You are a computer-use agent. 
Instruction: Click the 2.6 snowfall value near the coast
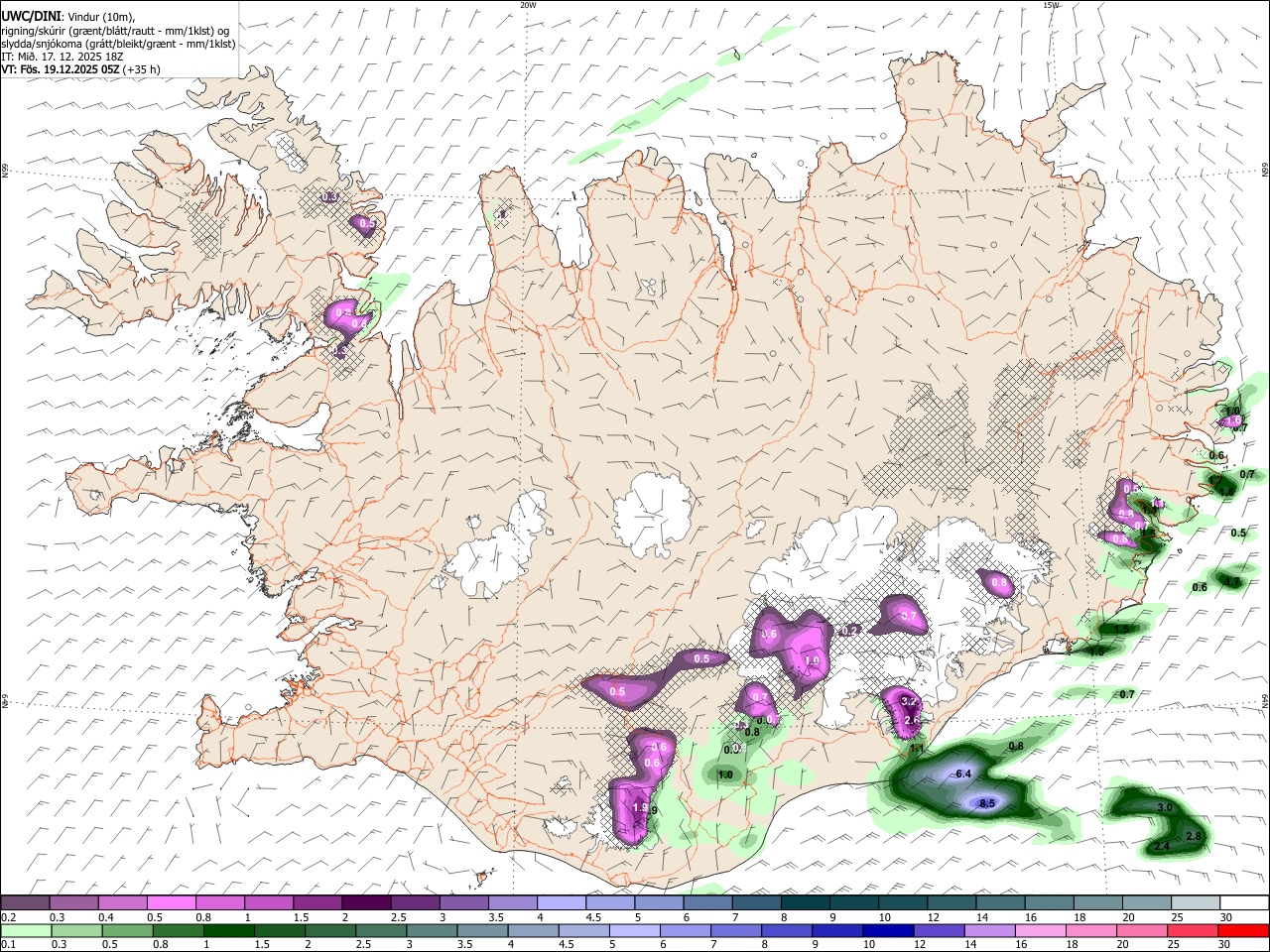pos(912,720)
